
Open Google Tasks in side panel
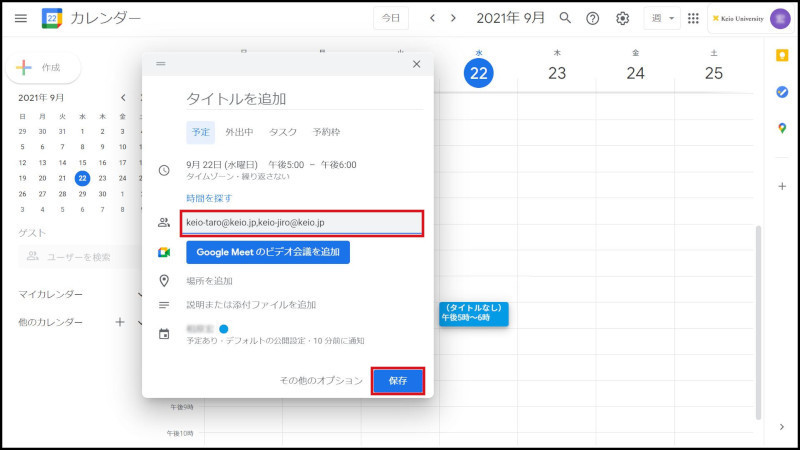(x=782, y=92)
